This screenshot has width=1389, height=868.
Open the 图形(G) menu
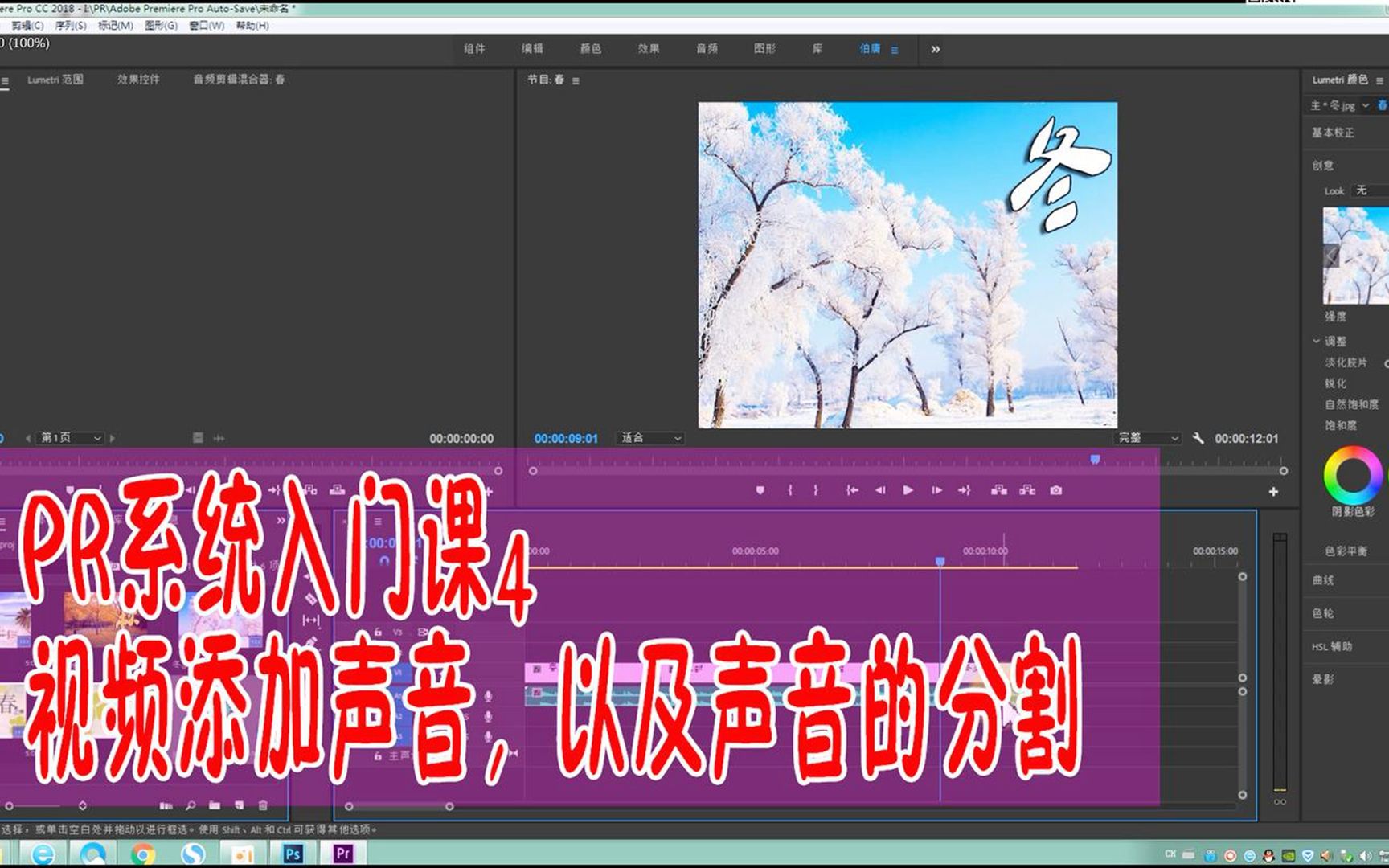pyautogui.click(x=161, y=26)
